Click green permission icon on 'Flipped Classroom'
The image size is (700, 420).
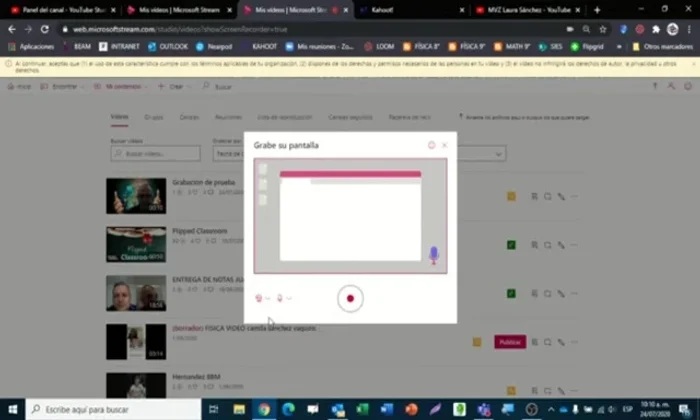tap(511, 245)
